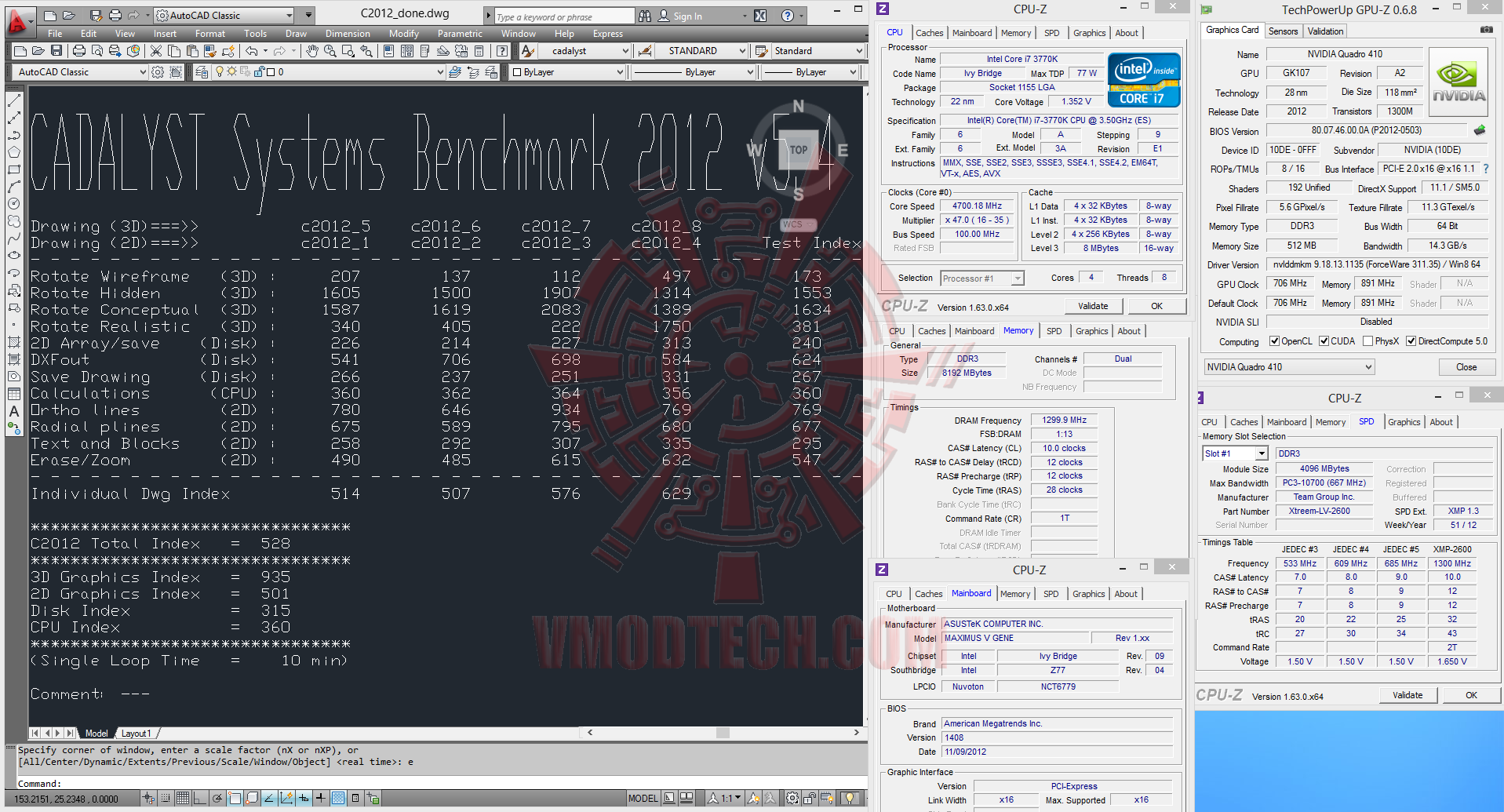Click the Autodesk Exchange X icon
1504x812 pixels.
[x=760, y=16]
